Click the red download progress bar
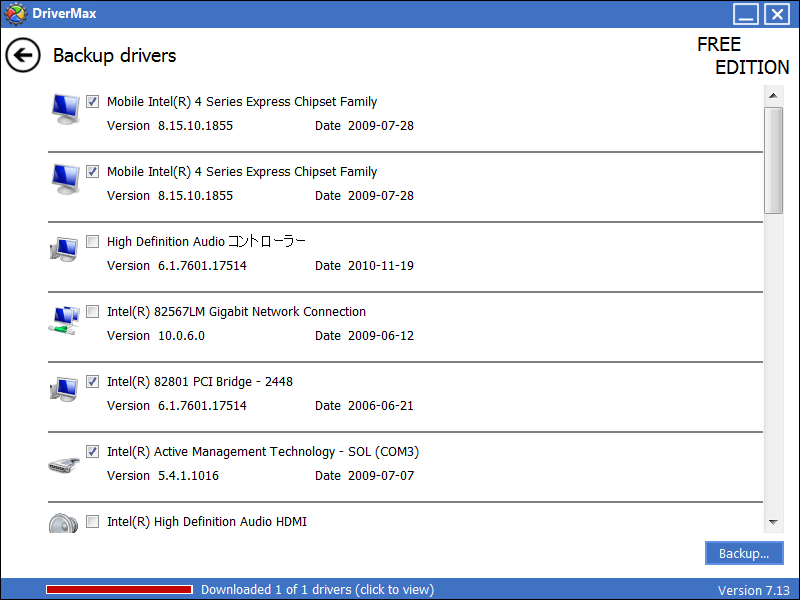The width and height of the screenshot is (800, 600). point(119,589)
